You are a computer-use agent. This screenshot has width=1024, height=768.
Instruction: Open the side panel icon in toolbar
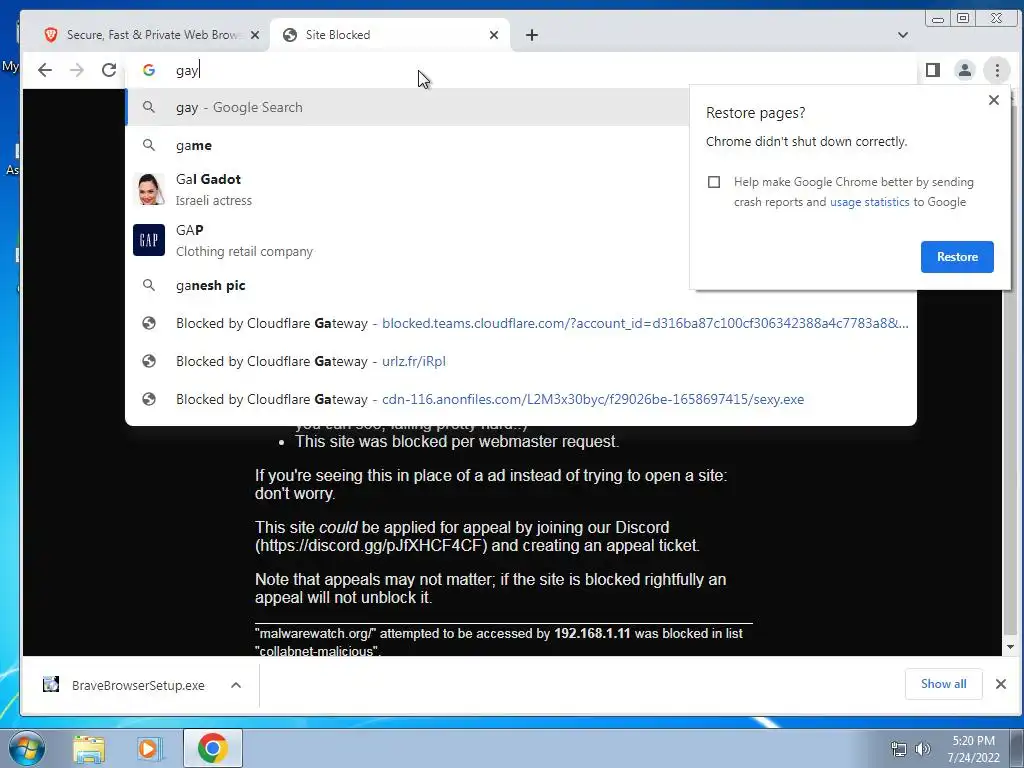pyautogui.click(x=933, y=70)
